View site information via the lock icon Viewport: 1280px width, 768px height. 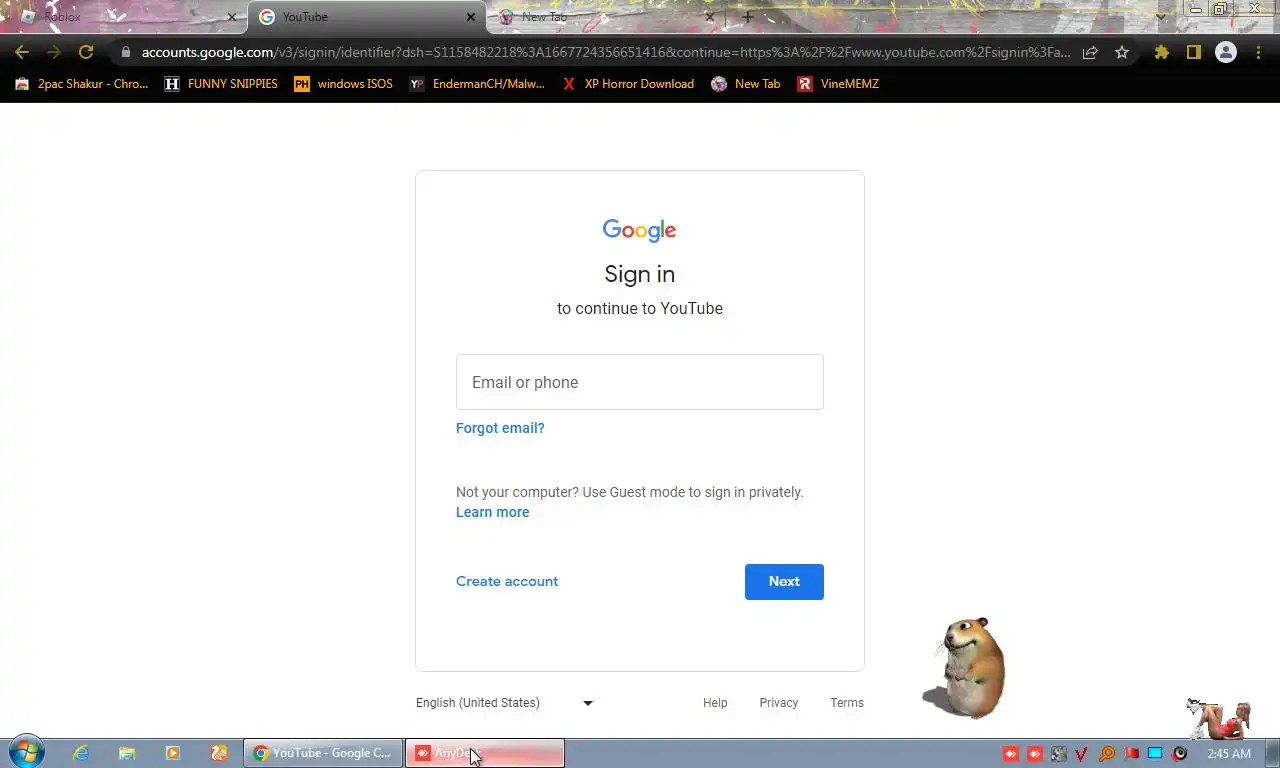[125, 52]
